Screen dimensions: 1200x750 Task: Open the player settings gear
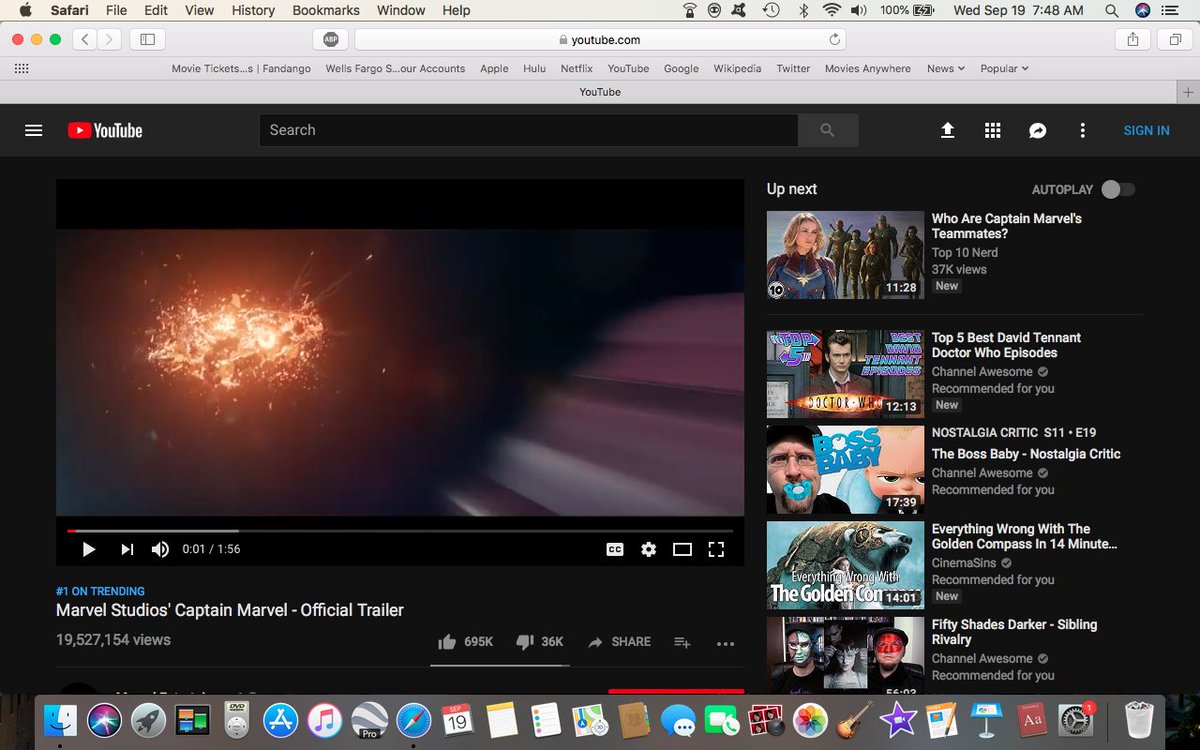tap(648, 549)
